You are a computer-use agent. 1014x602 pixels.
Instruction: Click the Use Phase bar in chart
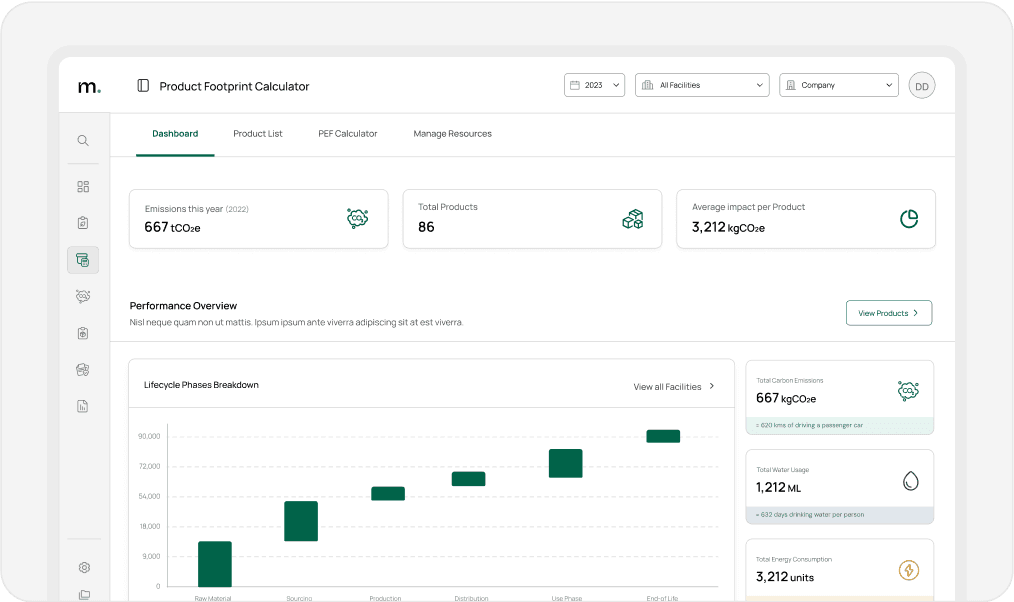coord(565,463)
